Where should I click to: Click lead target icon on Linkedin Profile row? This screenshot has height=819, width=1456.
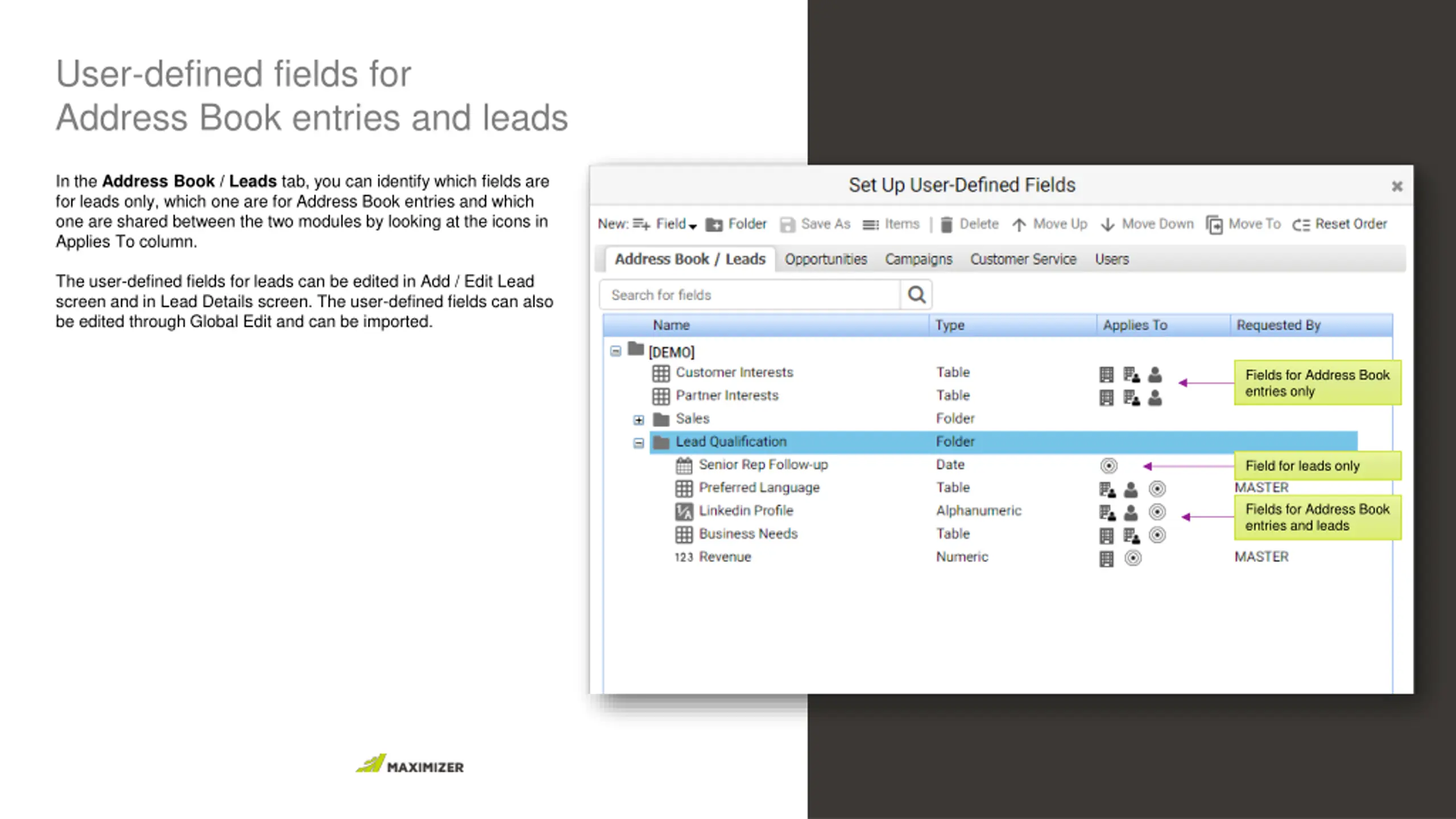1157,512
